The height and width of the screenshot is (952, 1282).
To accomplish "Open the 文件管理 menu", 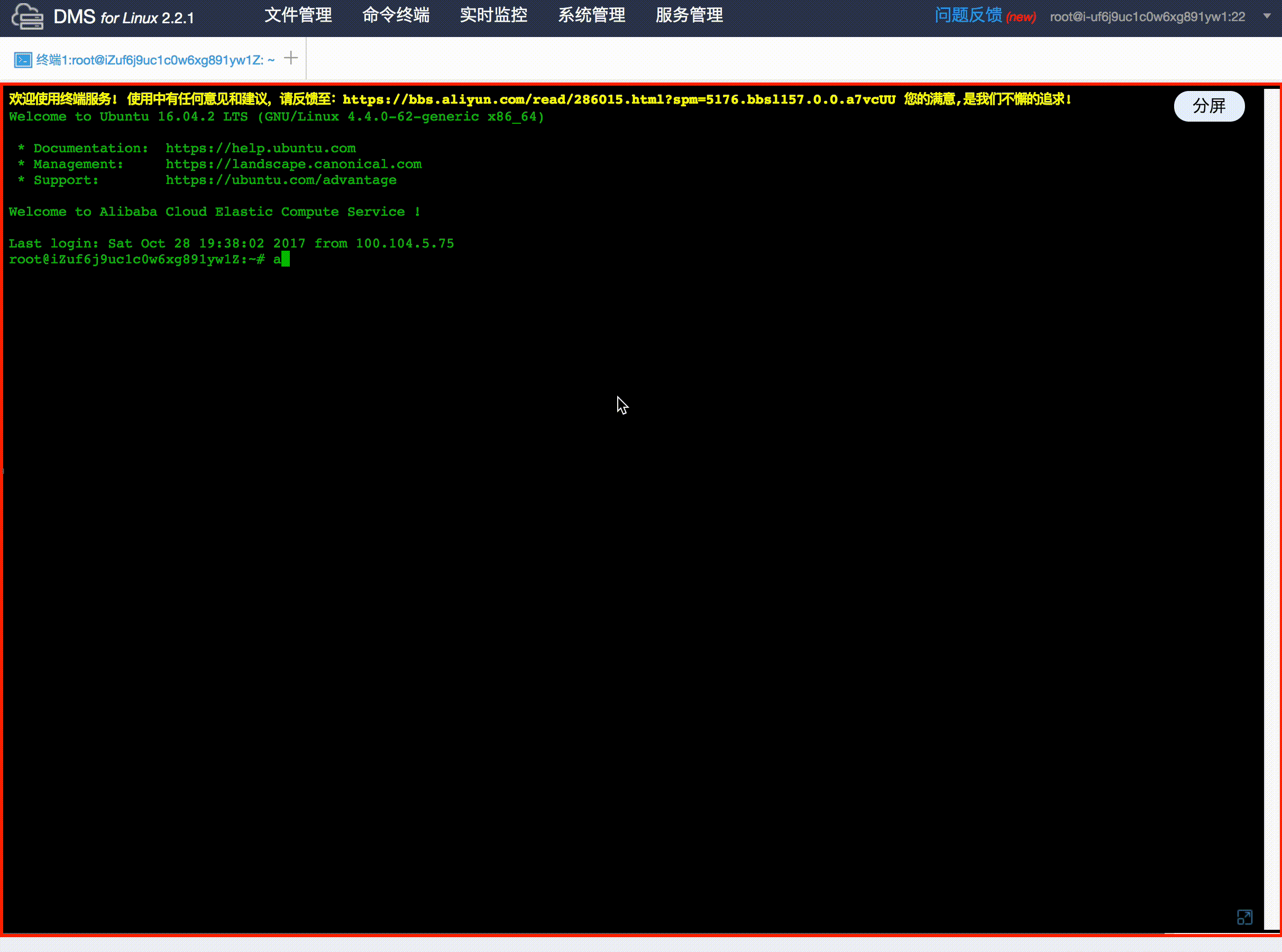I will tap(298, 15).
